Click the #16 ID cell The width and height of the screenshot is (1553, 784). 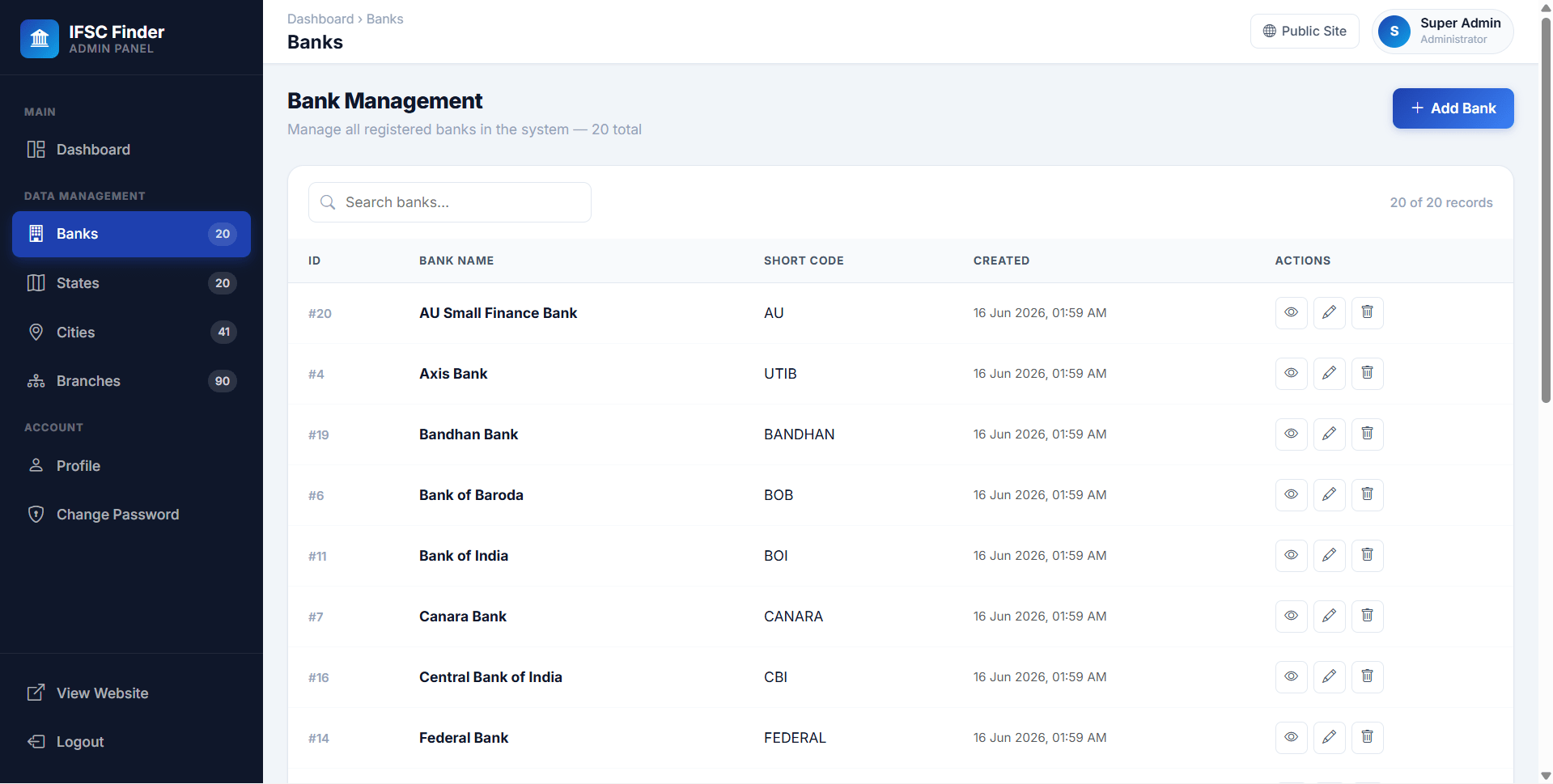click(x=319, y=677)
